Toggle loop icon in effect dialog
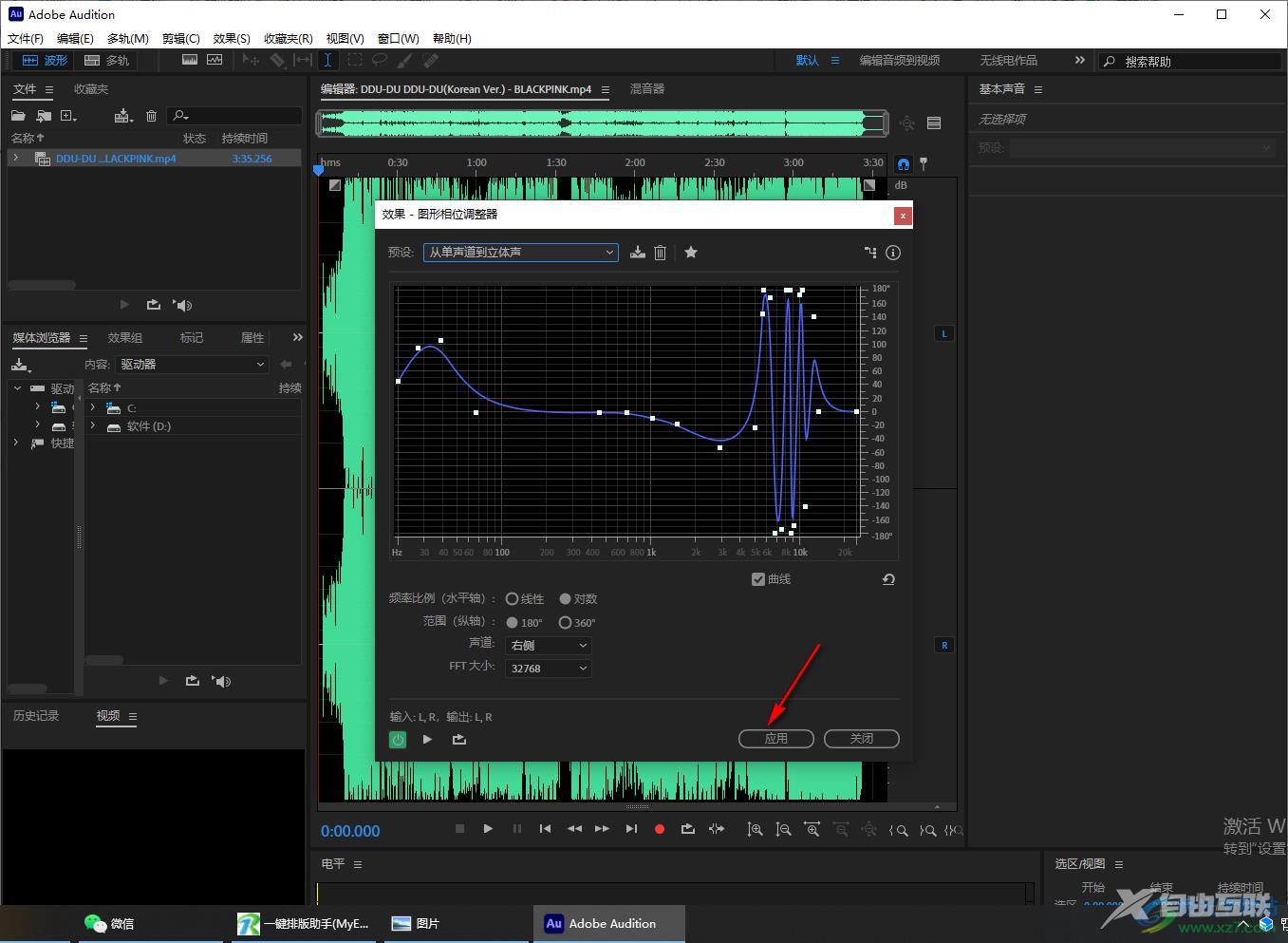The image size is (1288, 943). [459, 739]
